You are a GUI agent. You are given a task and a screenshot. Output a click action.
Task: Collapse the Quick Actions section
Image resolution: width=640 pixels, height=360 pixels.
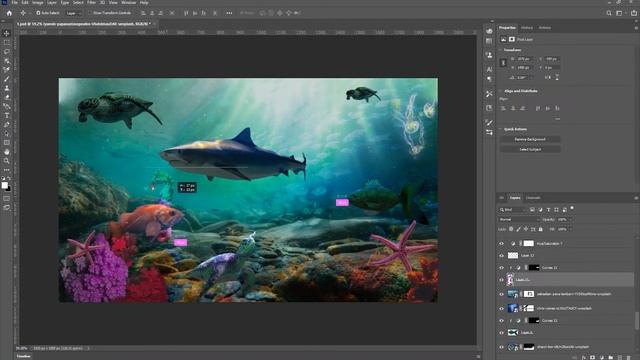(500, 129)
